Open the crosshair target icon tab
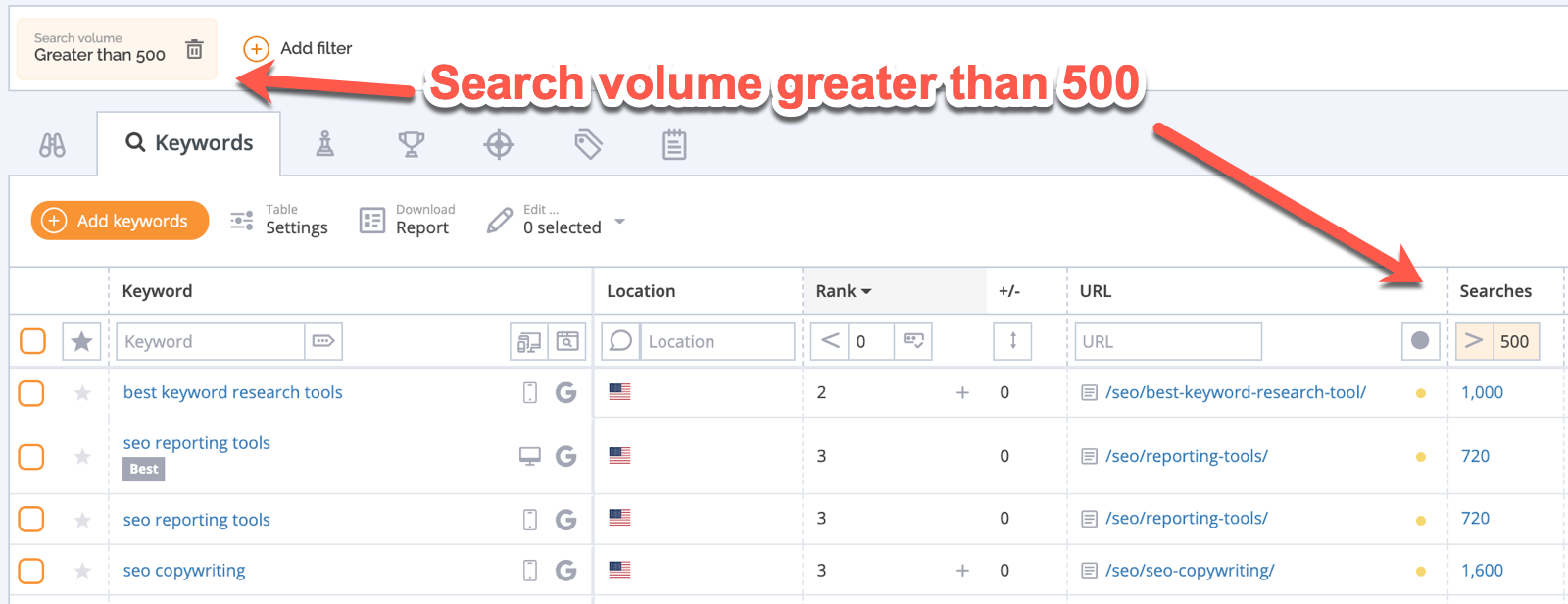The height and width of the screenshot is (604, 1568). point(499,145)
